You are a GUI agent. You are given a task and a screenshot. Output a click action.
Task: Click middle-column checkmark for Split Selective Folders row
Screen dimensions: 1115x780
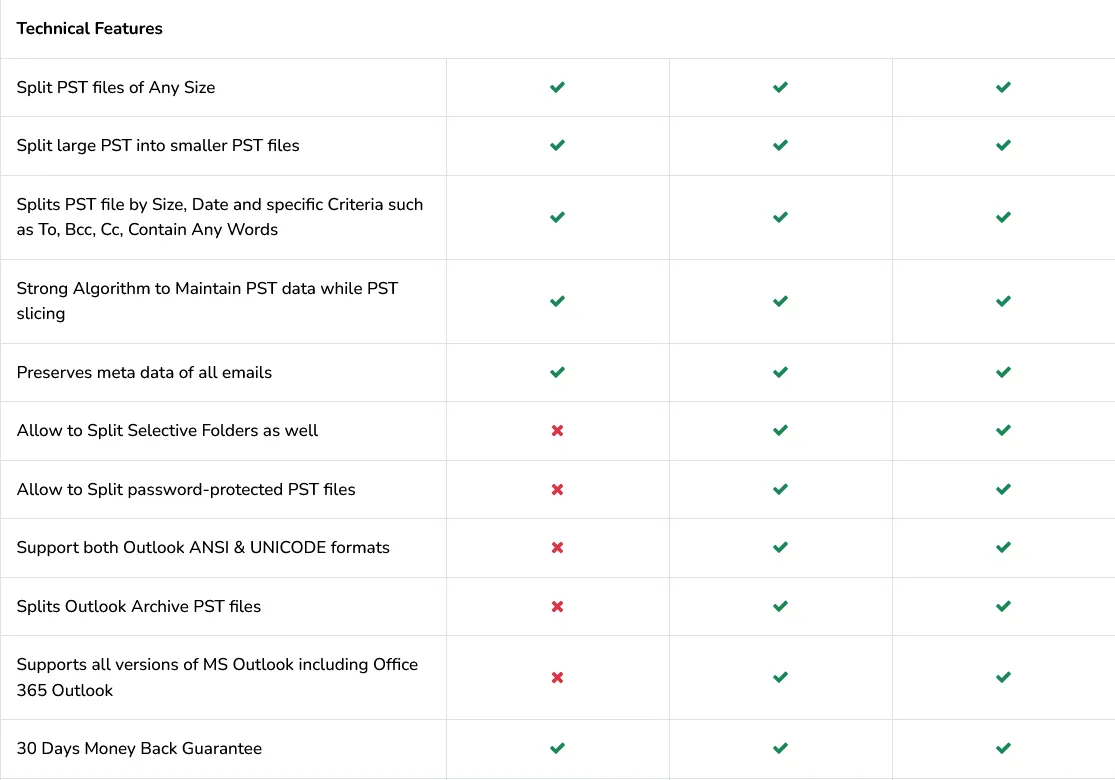pos(781,431)
